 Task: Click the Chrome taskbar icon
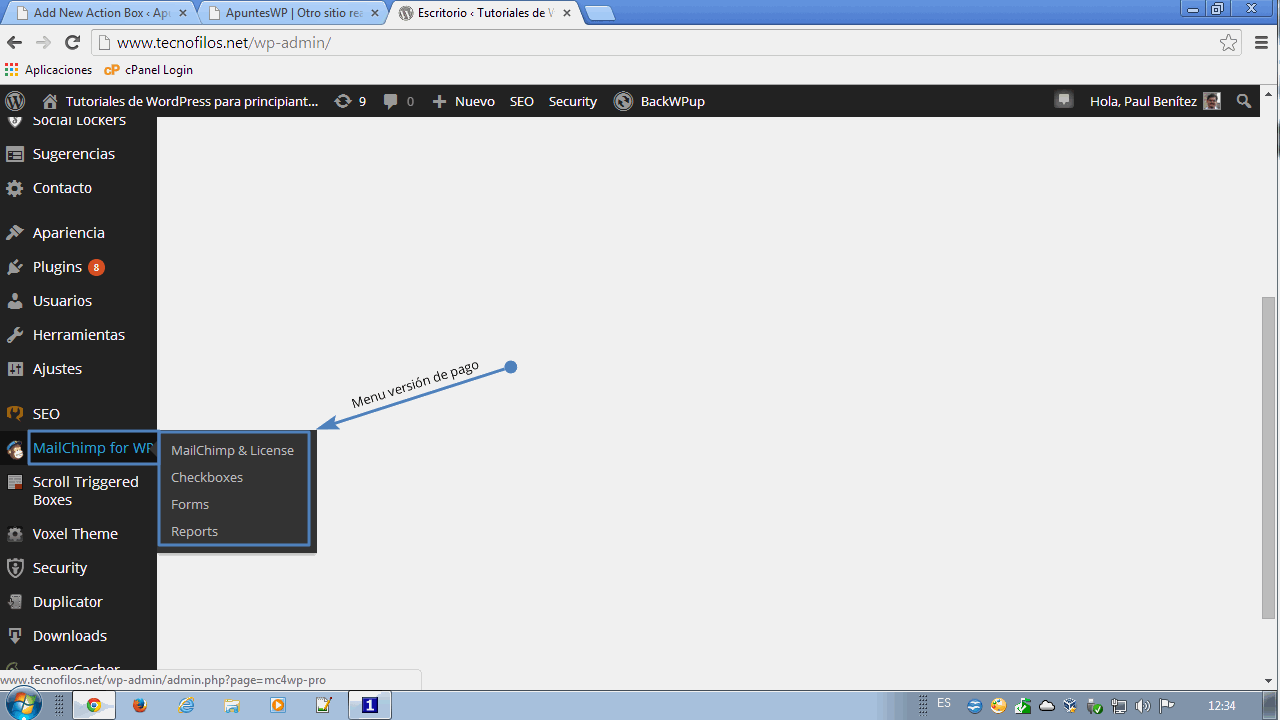(x=93, y=705)
